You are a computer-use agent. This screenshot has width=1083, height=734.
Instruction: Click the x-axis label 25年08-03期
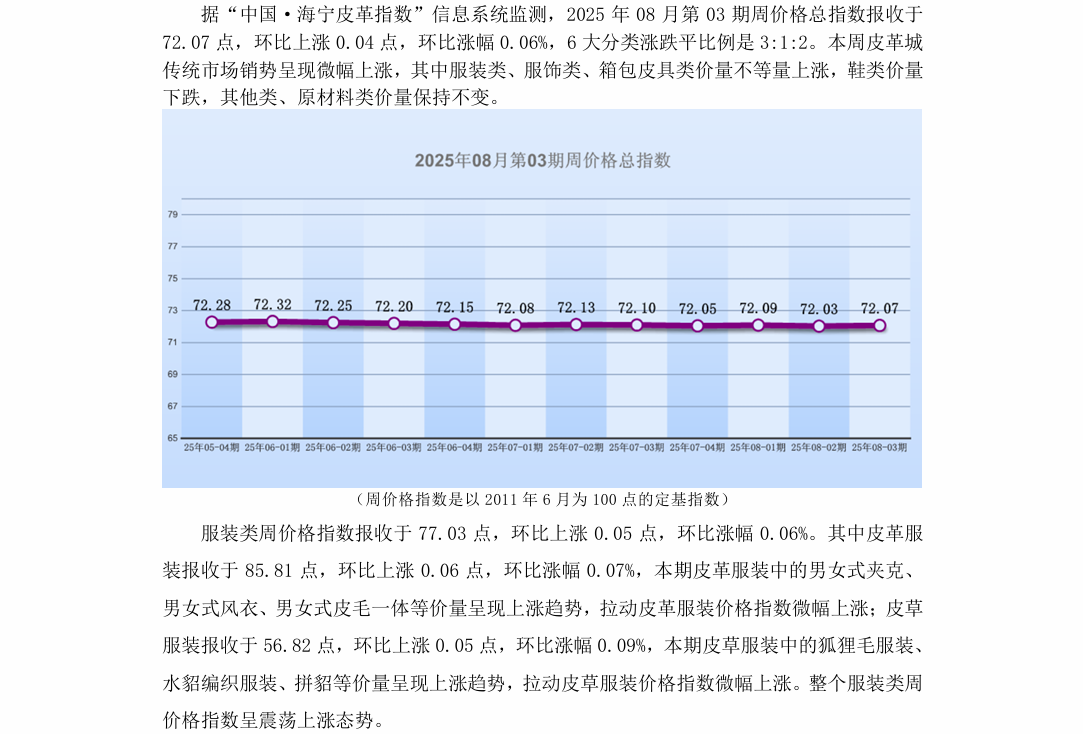[880, 448]
